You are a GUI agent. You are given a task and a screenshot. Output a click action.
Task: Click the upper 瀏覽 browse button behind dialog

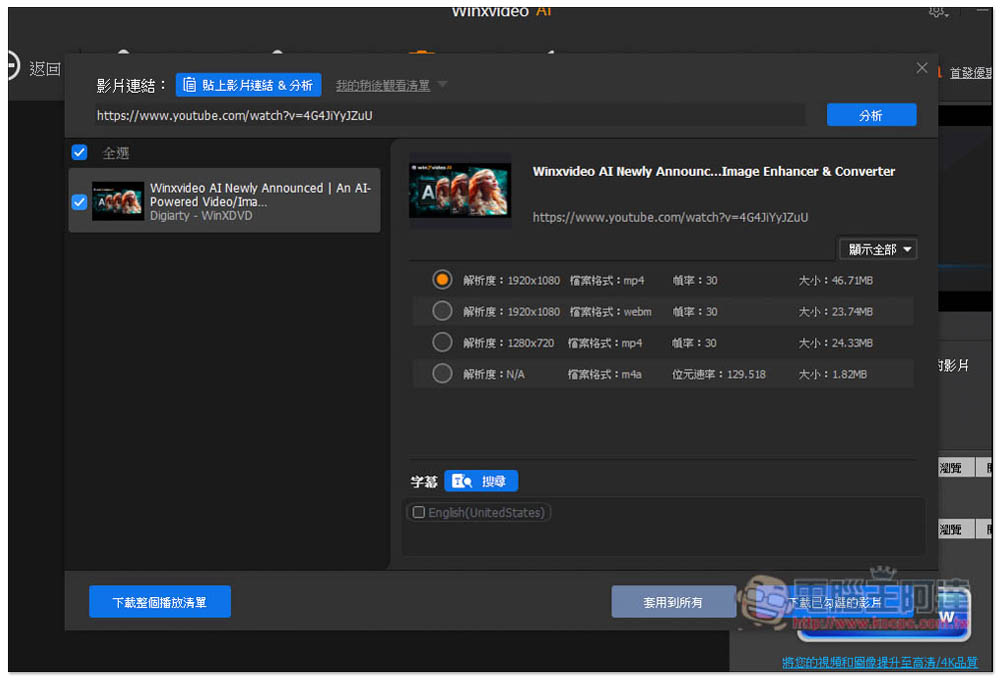click(955, 468)
